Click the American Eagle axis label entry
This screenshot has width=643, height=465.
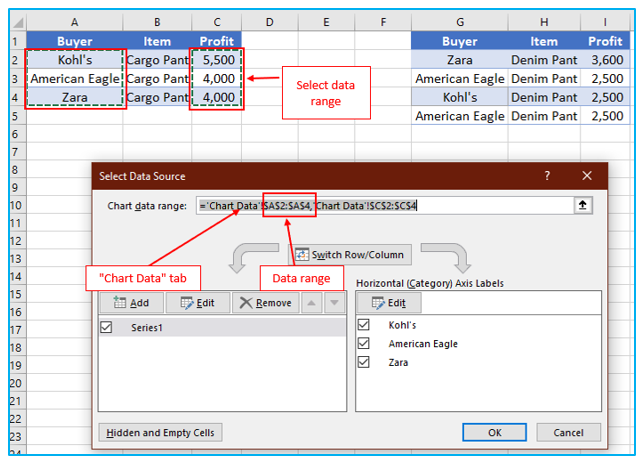pyautogui.click(x=423, y=344)
